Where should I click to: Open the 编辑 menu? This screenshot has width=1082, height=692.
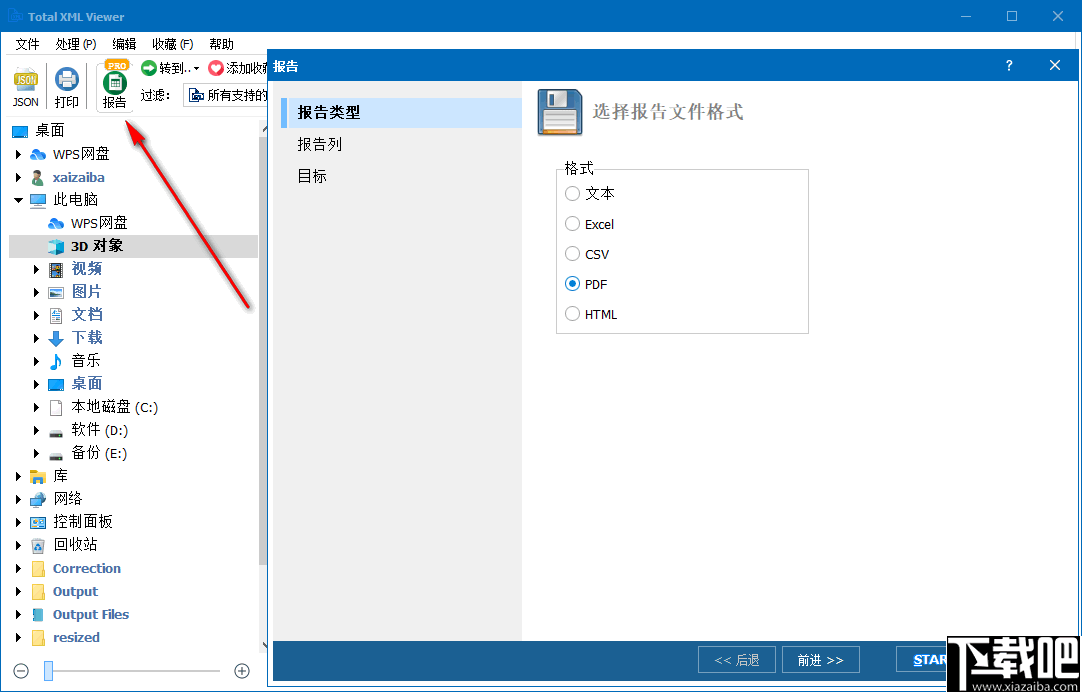[x=124, y=43]
